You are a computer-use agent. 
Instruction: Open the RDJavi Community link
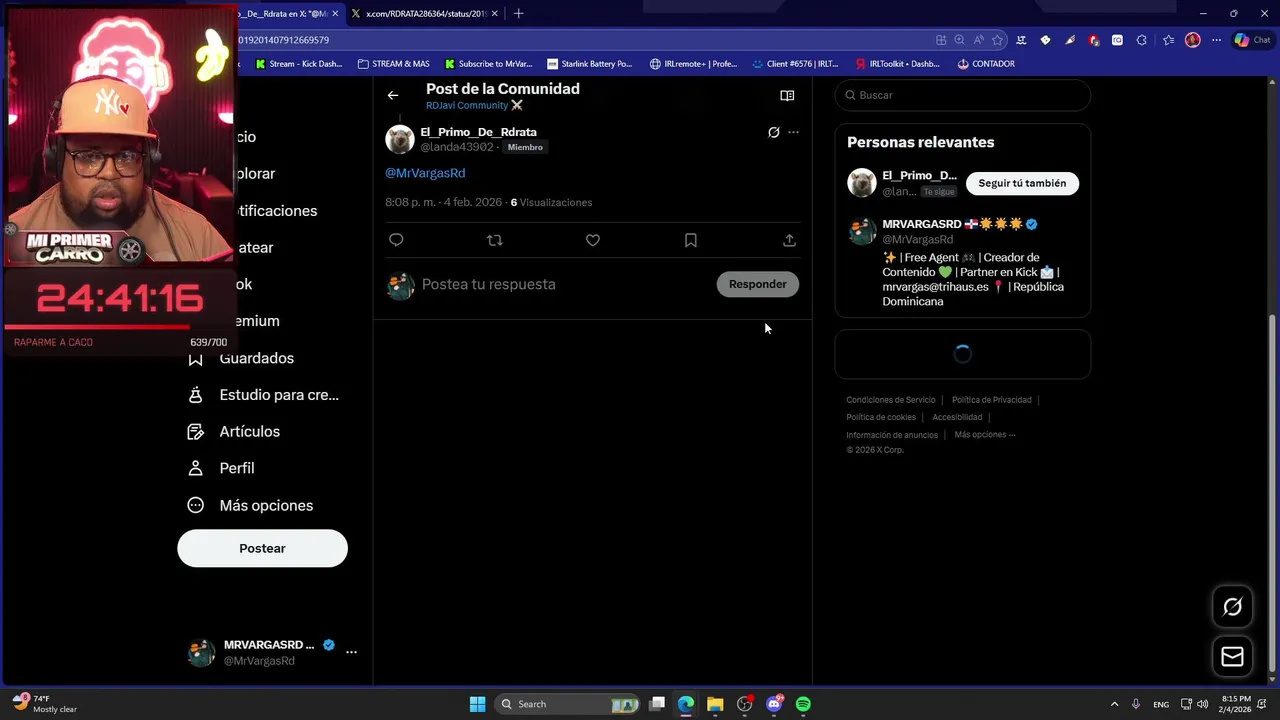click(x=474, y=105)
